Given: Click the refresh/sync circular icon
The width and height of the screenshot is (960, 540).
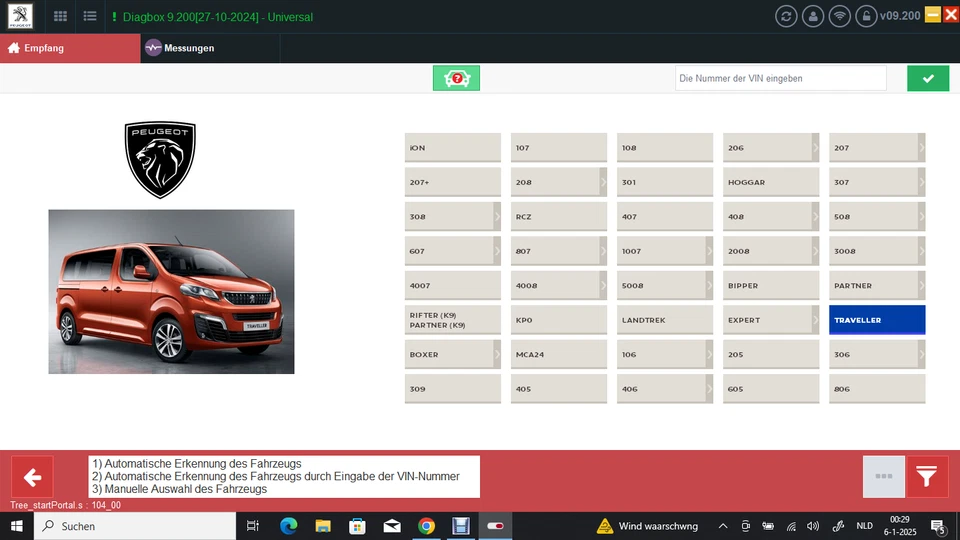Looking at the screenshot, I should pyautogui.click(x=786, y=17).
